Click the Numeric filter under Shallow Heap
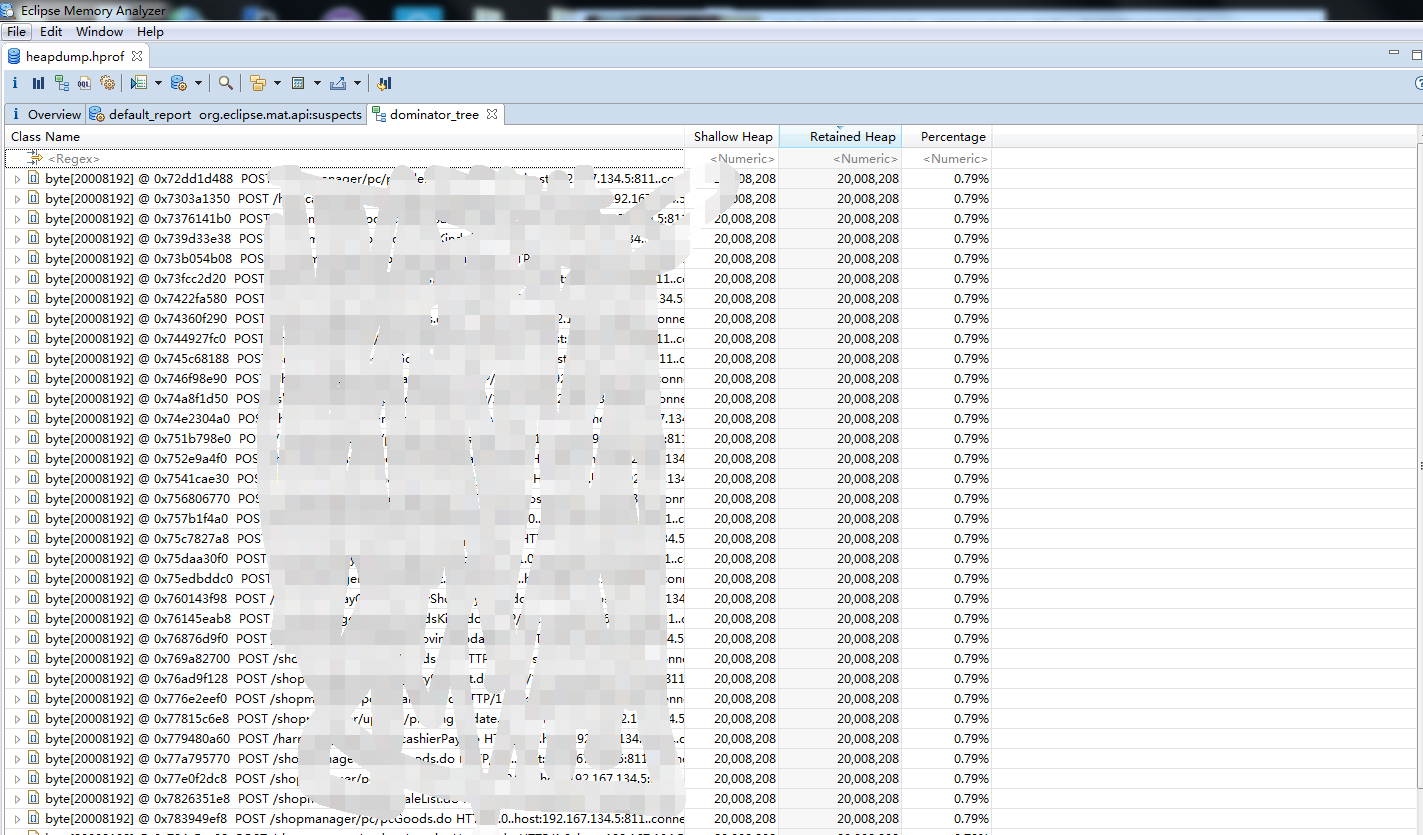The width and height of the screenshot is (1423, 835). pyautogui.click(x=733, y=159)
